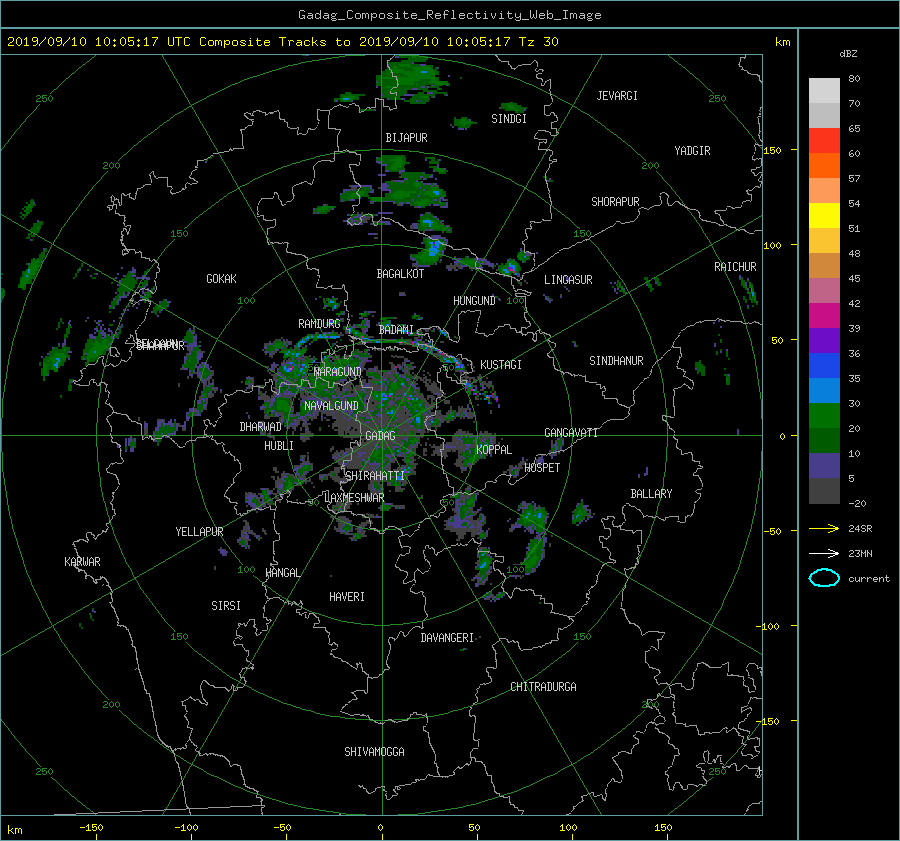Click the DAVANGERI city label
Viewport: 900px width, 841px height.
(x=447, y=638)
